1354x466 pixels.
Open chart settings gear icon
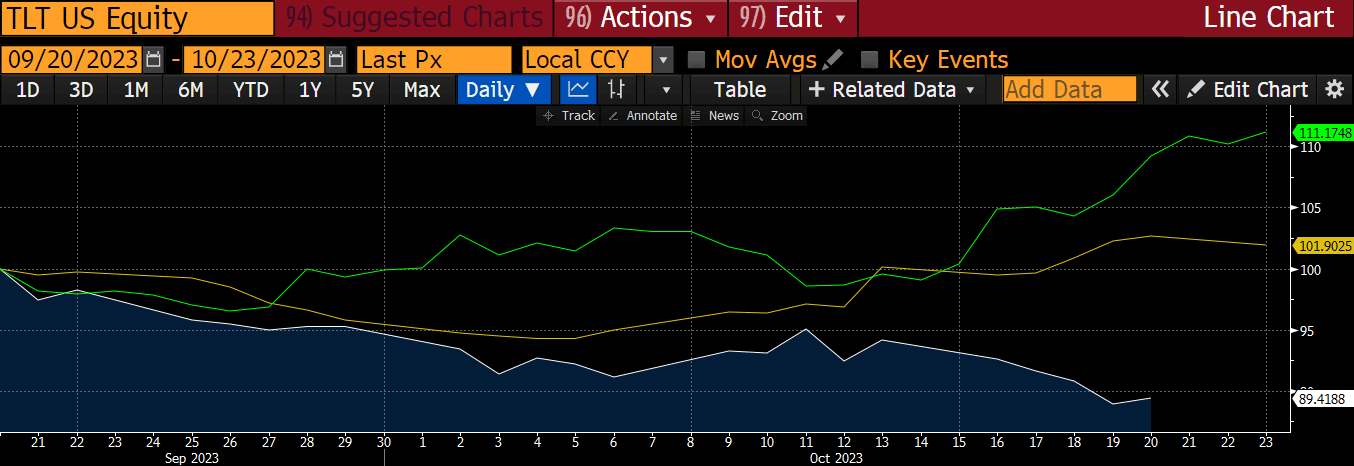click(1333, 89)
